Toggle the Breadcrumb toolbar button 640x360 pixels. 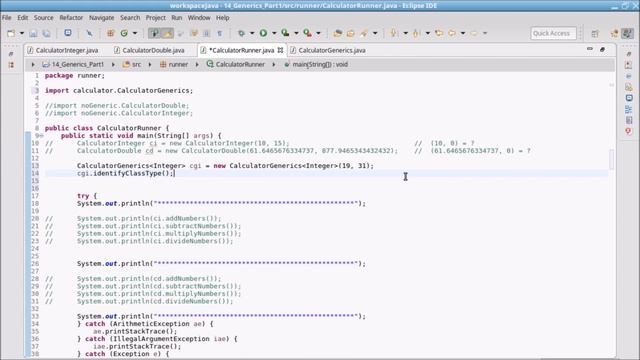tap(154, 33)
